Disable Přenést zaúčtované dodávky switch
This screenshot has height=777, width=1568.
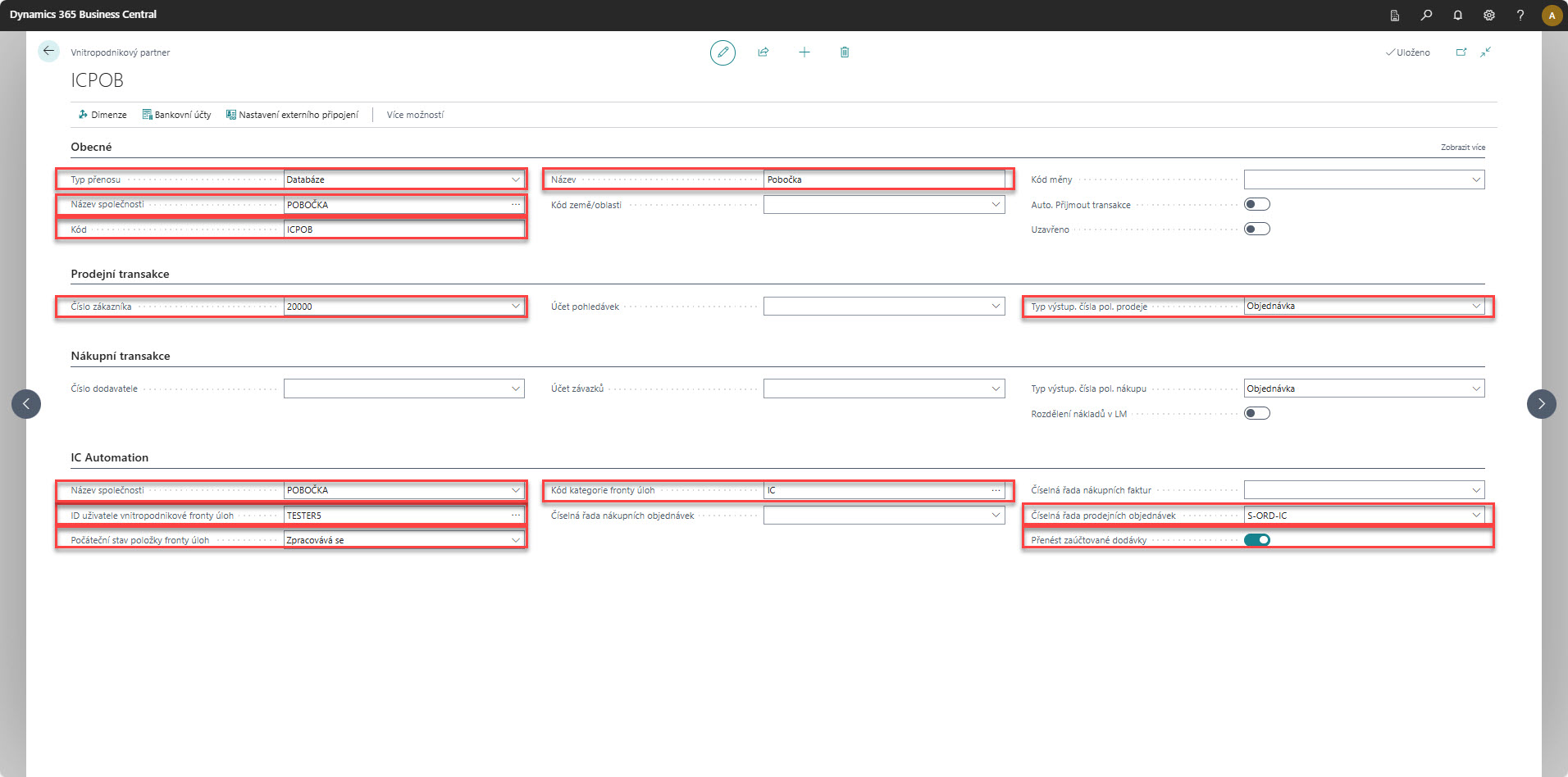1257,539
